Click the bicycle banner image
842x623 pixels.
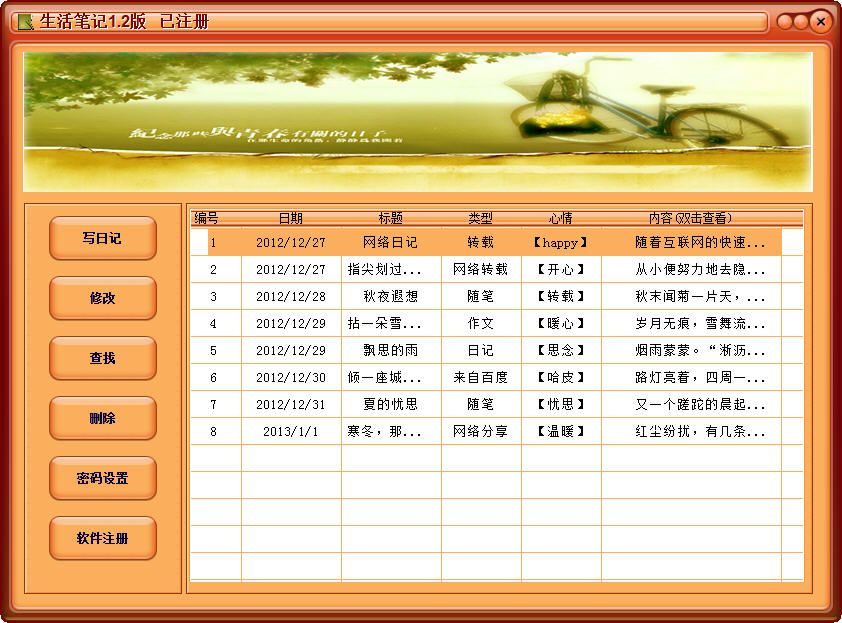420,118
